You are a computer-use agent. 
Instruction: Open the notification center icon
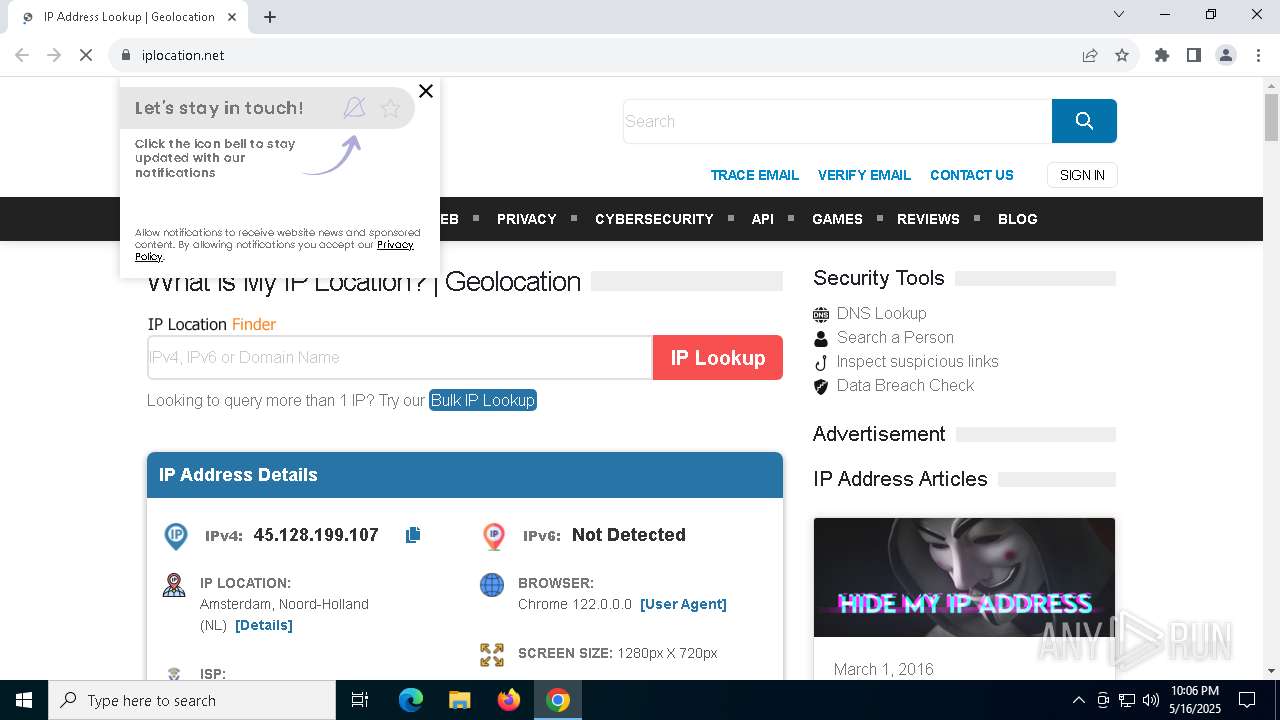(x=1247, y=700)
